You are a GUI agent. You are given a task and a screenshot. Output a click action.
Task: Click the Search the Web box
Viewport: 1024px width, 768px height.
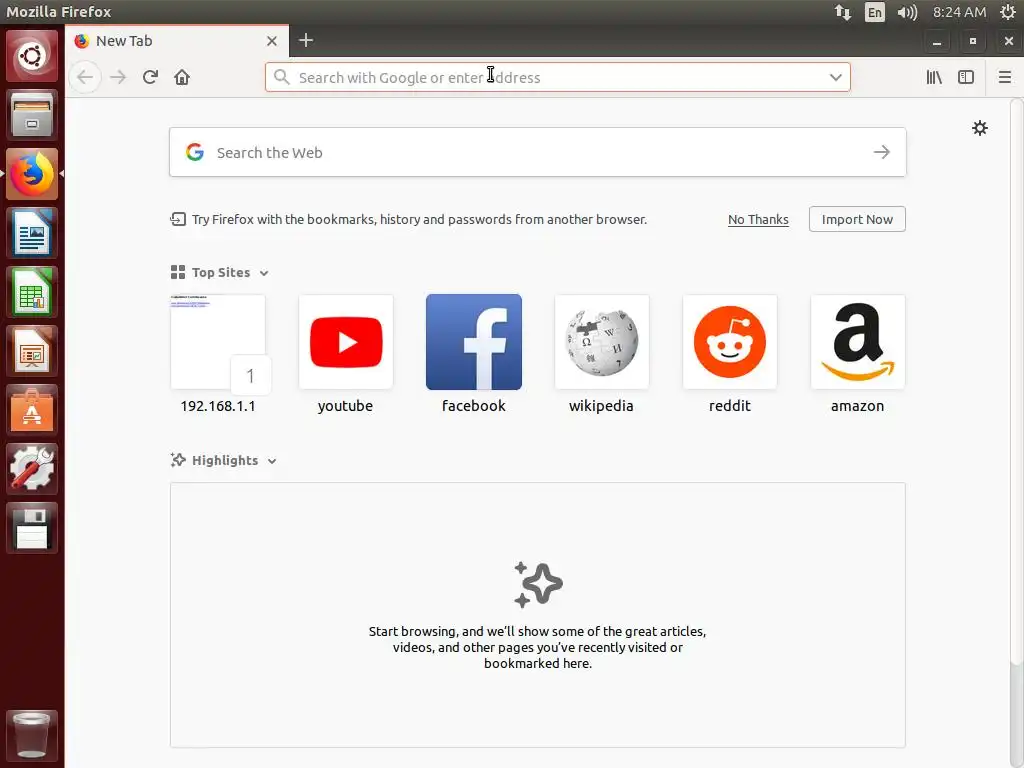tap(537, 152)
